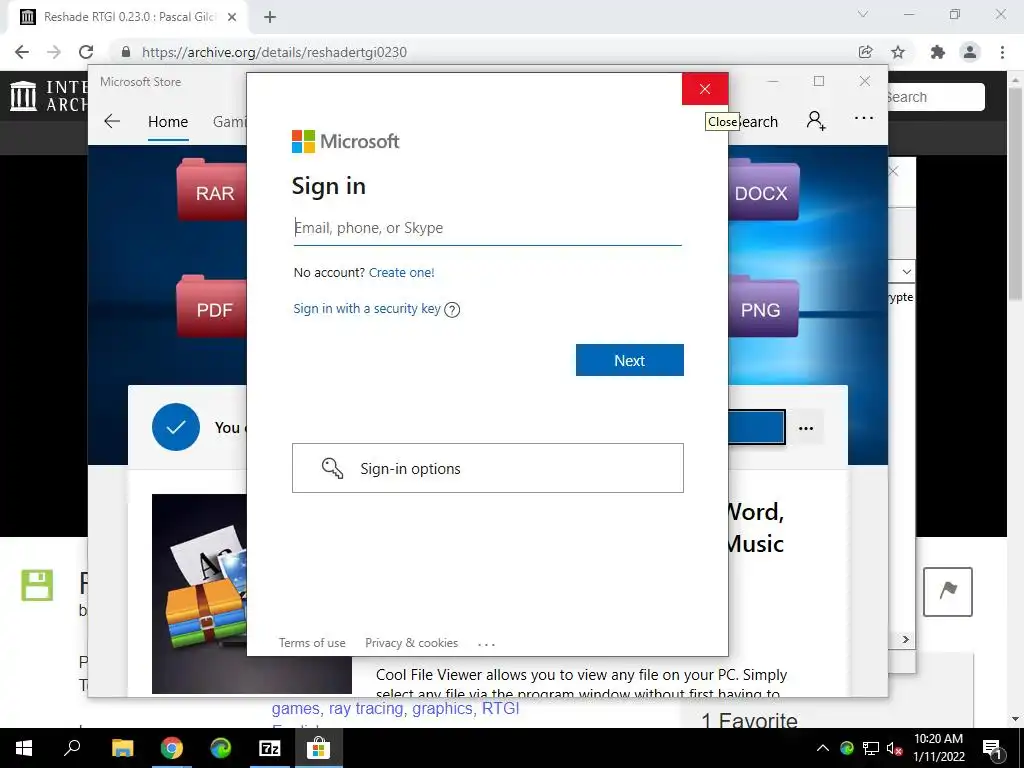Image resolution: width=1024 pixels, height=768 pixels.
Task: Switch to Microsoft Store taskbar icon
Action: pyautogui.click(x=319, y=748)
